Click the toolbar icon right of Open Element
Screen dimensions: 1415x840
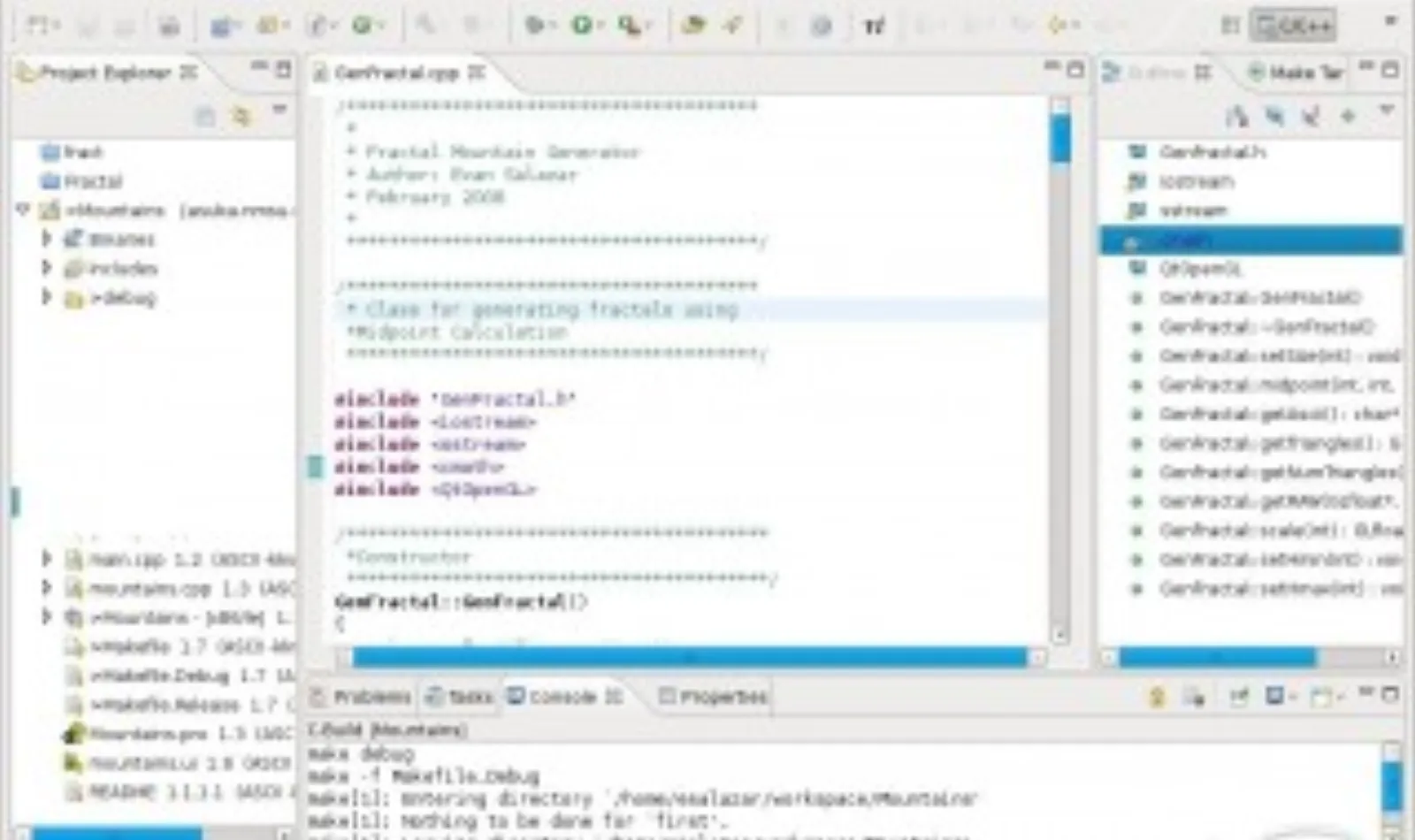[x=732, y=26]
